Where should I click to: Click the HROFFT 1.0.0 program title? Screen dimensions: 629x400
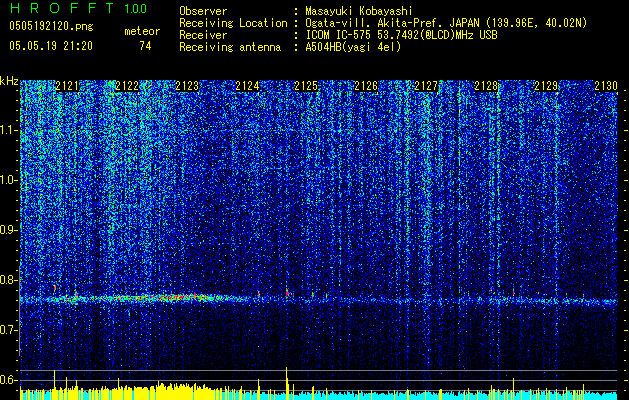point(78,8)
